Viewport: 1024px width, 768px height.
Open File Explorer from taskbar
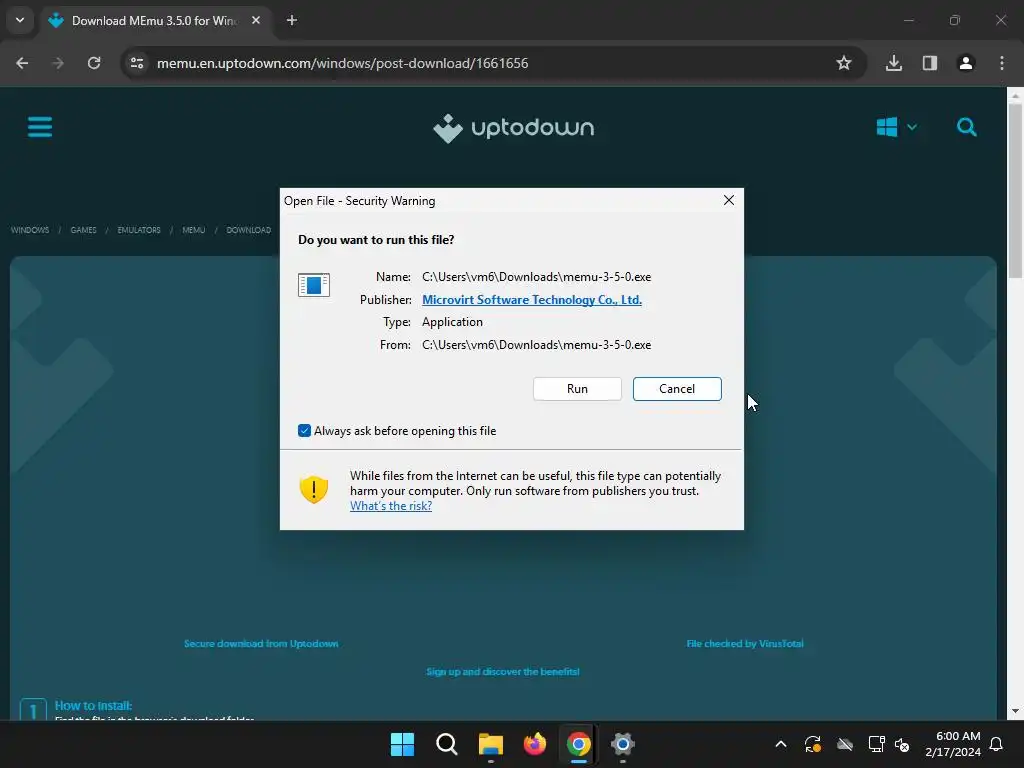pyautogui.click(x=490, y=744)
